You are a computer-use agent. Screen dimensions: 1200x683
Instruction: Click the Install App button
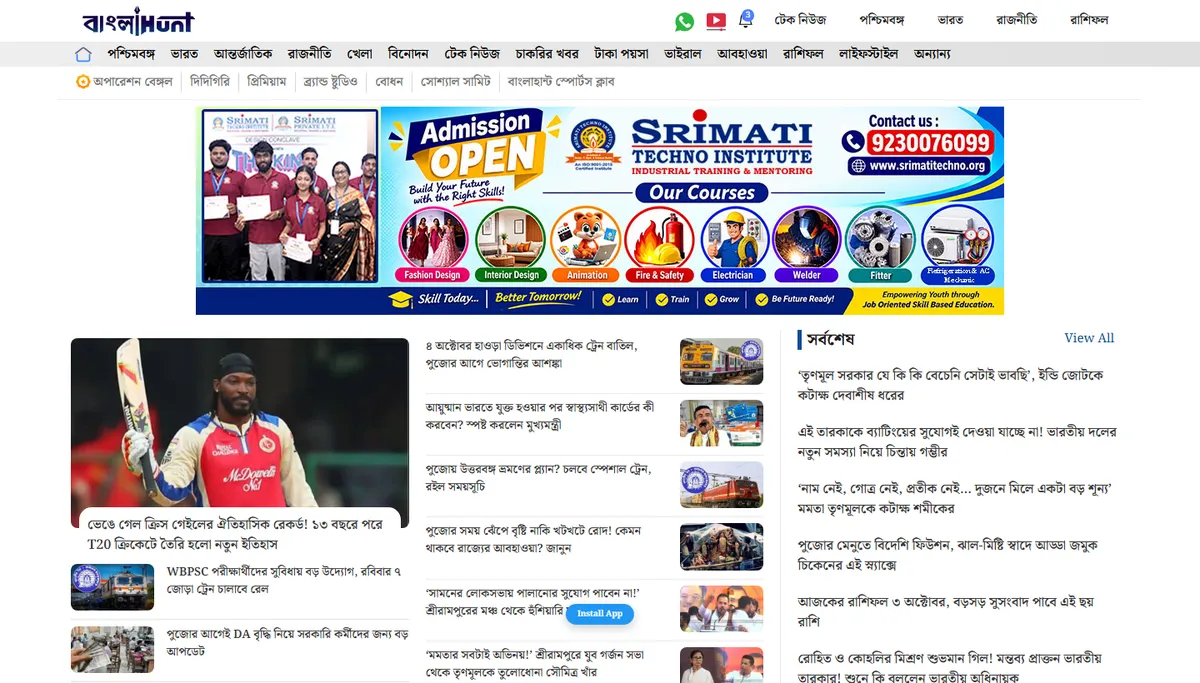(x=600, y=613)
